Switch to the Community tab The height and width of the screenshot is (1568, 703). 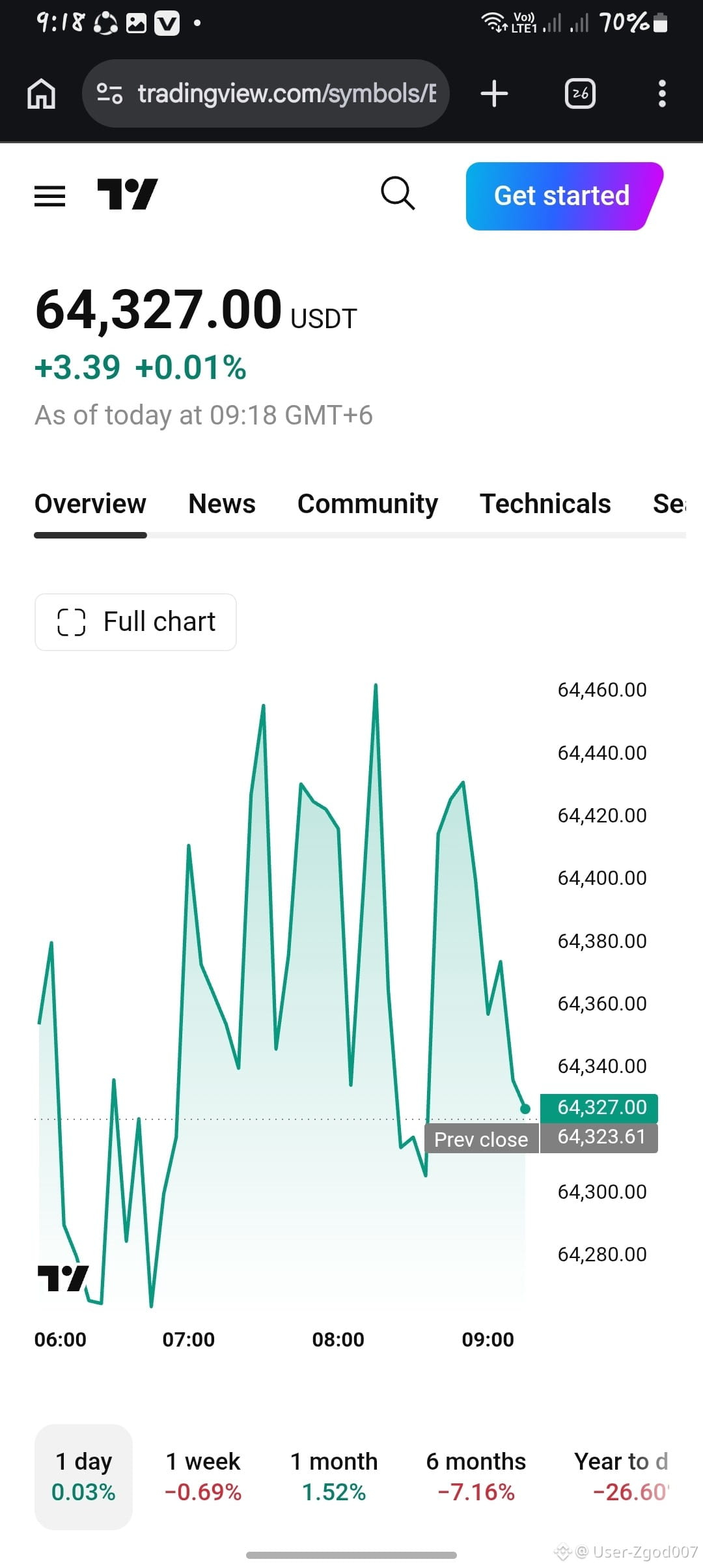(368, 505)
